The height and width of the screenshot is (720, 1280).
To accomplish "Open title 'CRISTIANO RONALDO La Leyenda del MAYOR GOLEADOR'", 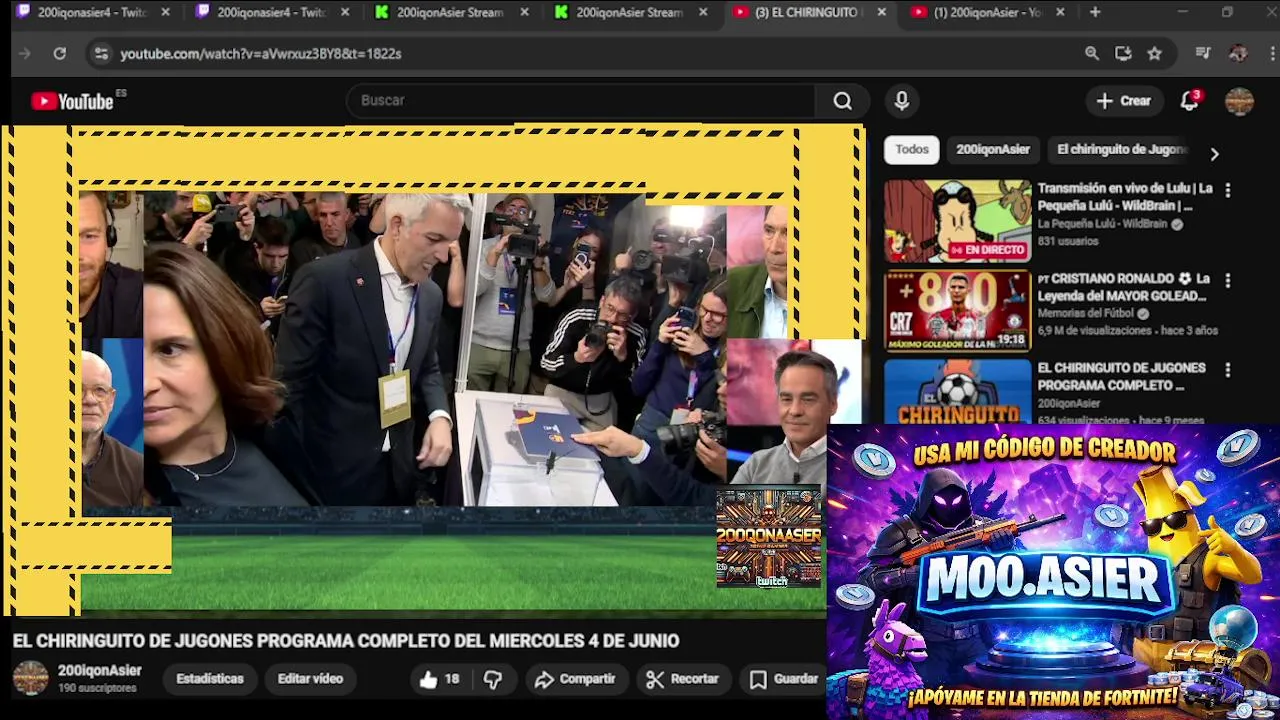I will point(1124,287).
